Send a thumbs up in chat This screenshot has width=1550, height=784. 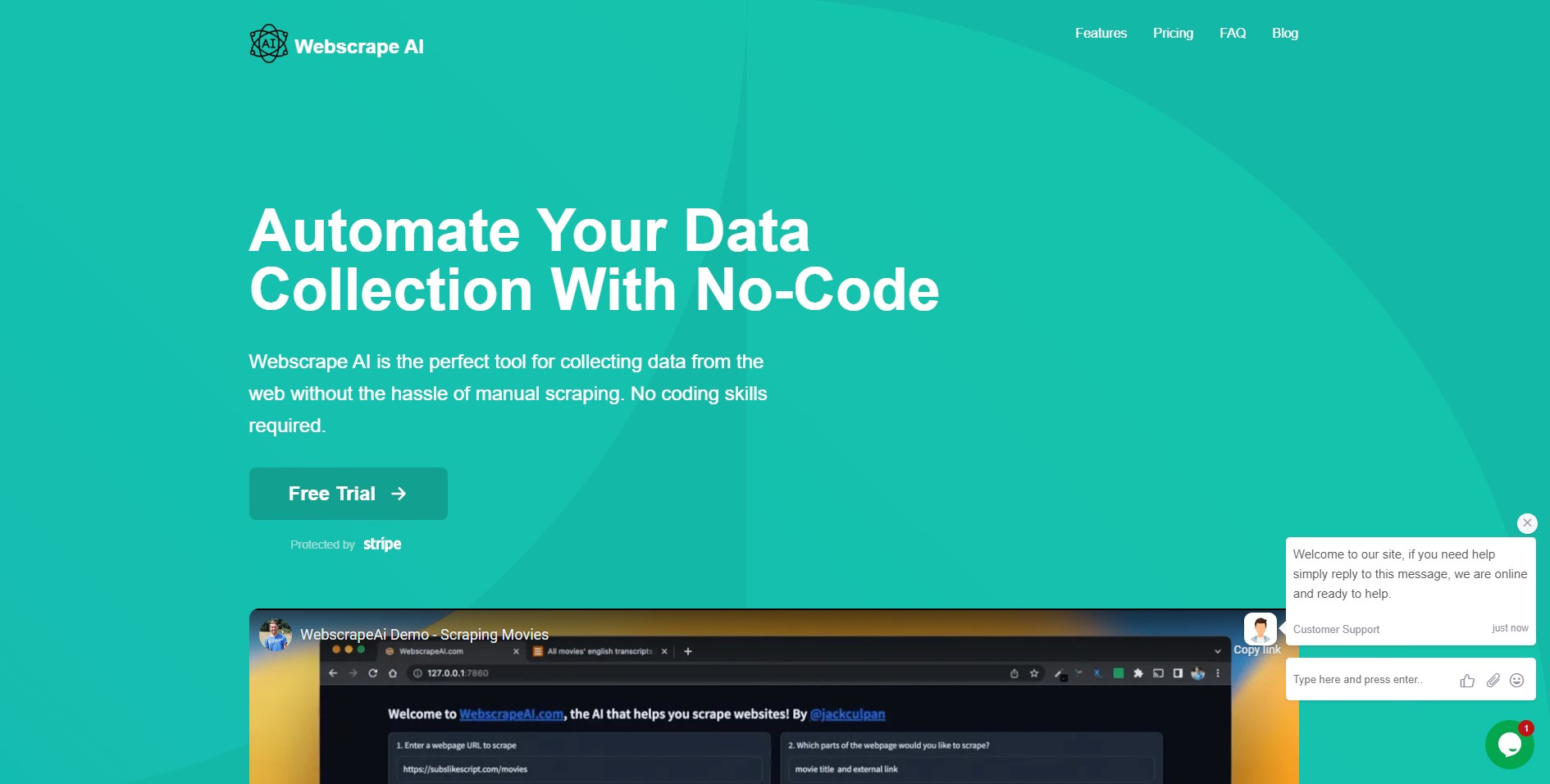click(1467, 681)
